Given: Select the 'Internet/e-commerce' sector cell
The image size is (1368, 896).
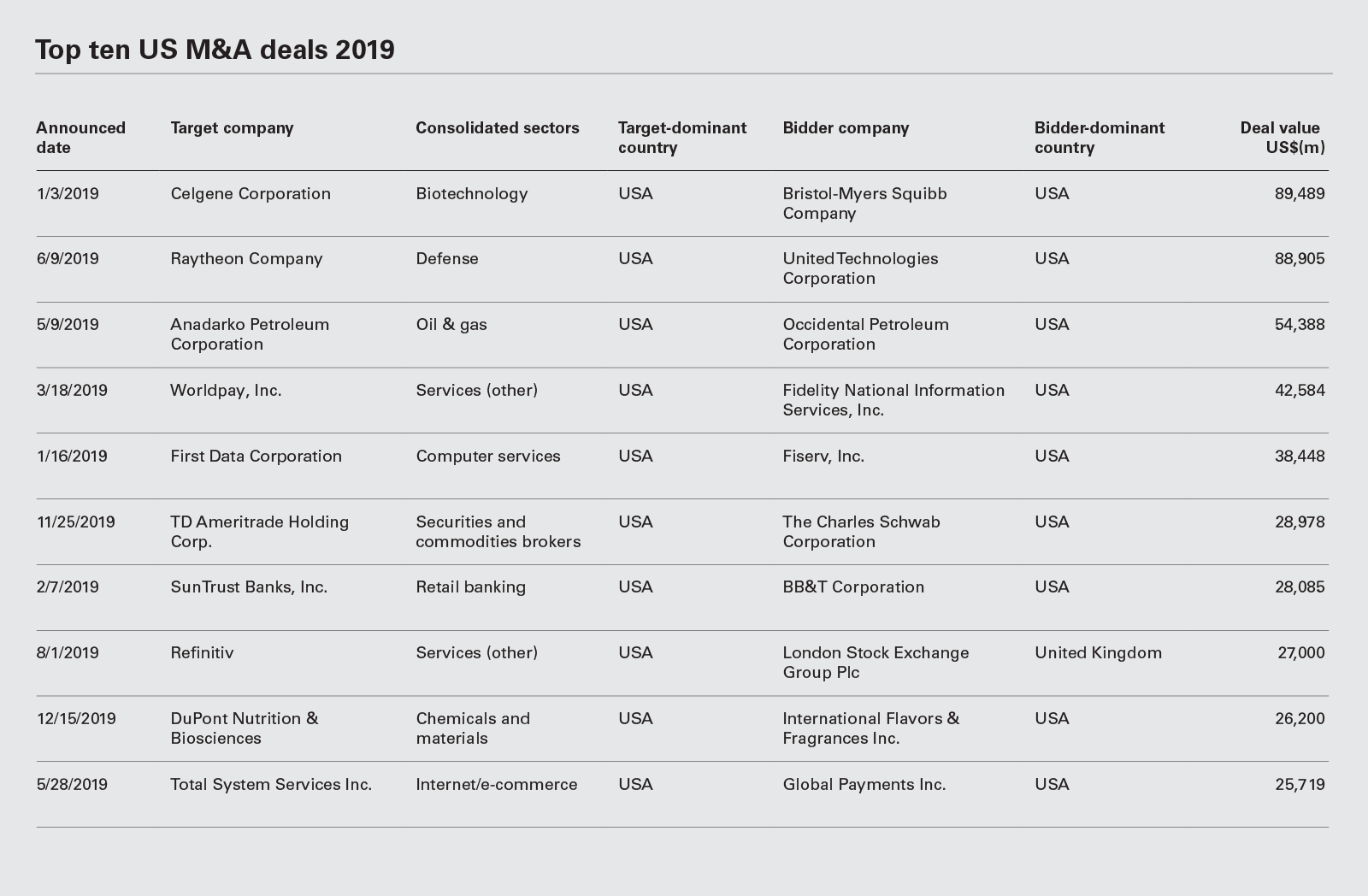Looking at the screenshot, I should (x=496, y=785).
